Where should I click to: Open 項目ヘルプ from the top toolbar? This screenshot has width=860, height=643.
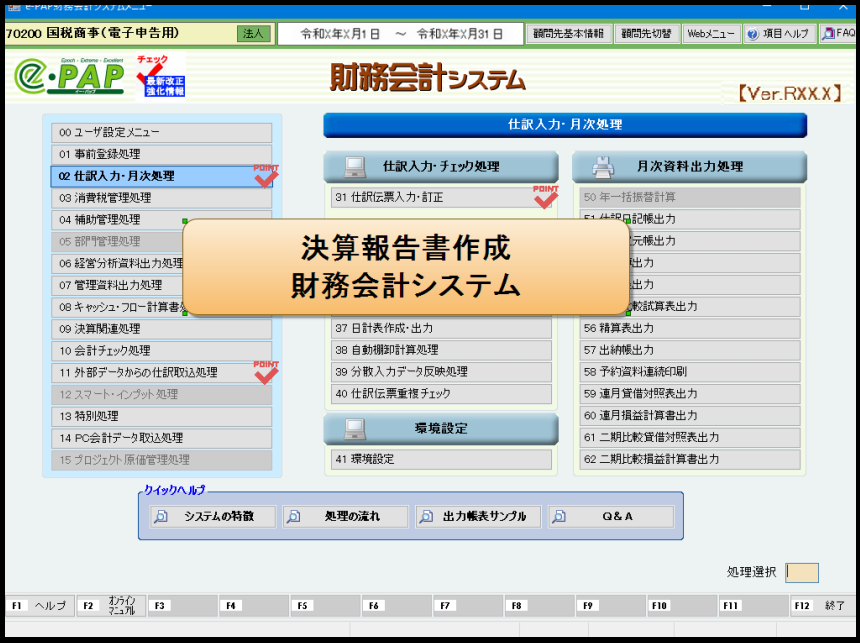(778, 34)
